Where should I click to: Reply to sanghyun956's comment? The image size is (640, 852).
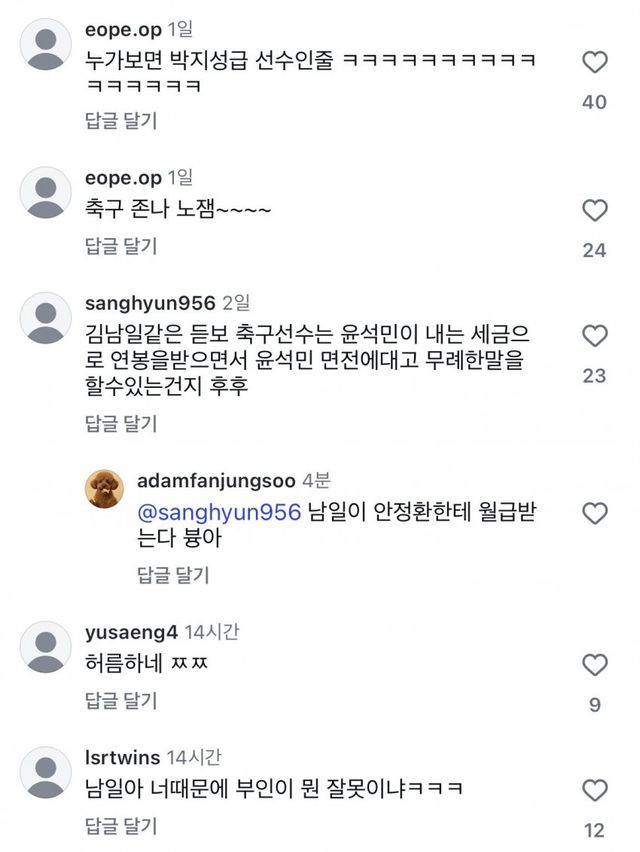coord(121,423)
